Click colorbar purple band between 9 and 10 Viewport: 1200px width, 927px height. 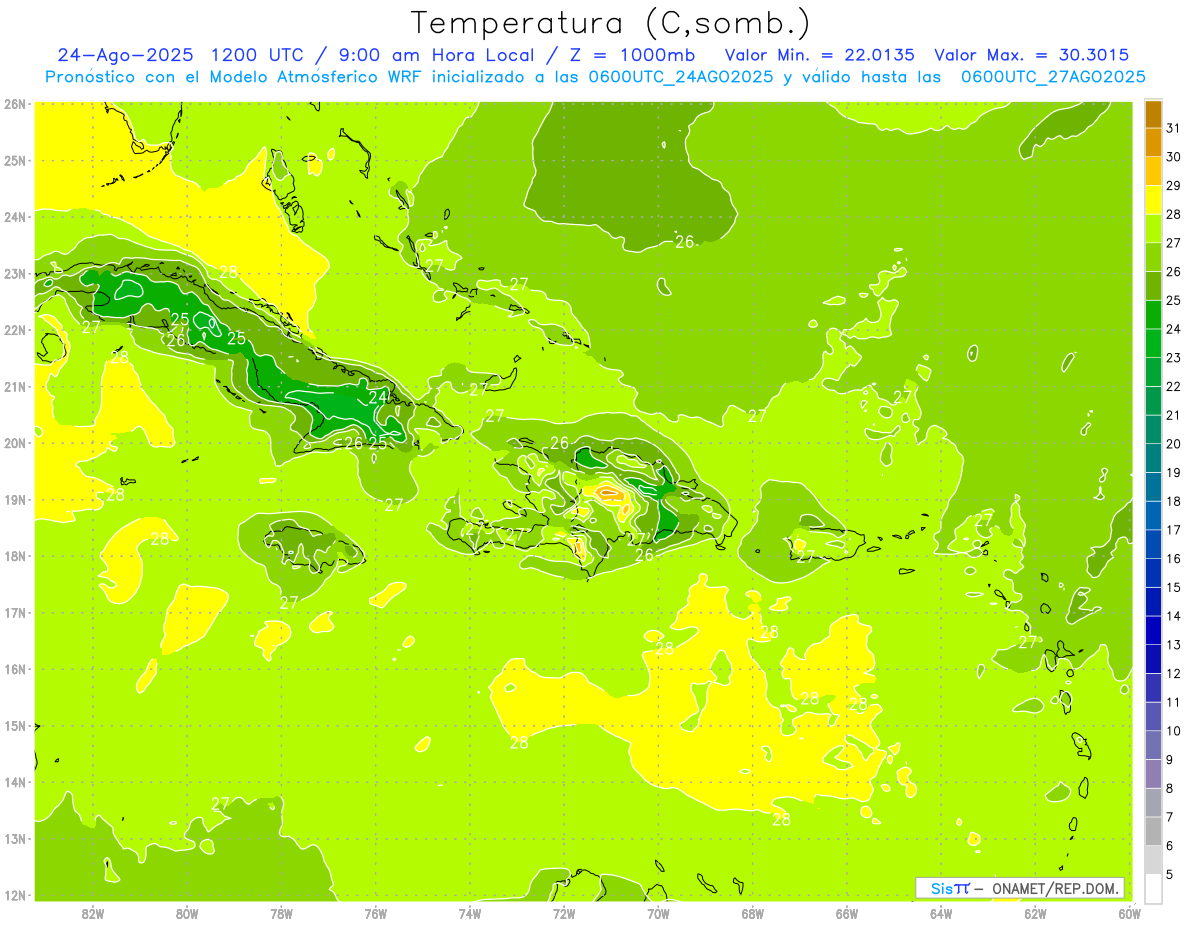(x=1153, y=746)
